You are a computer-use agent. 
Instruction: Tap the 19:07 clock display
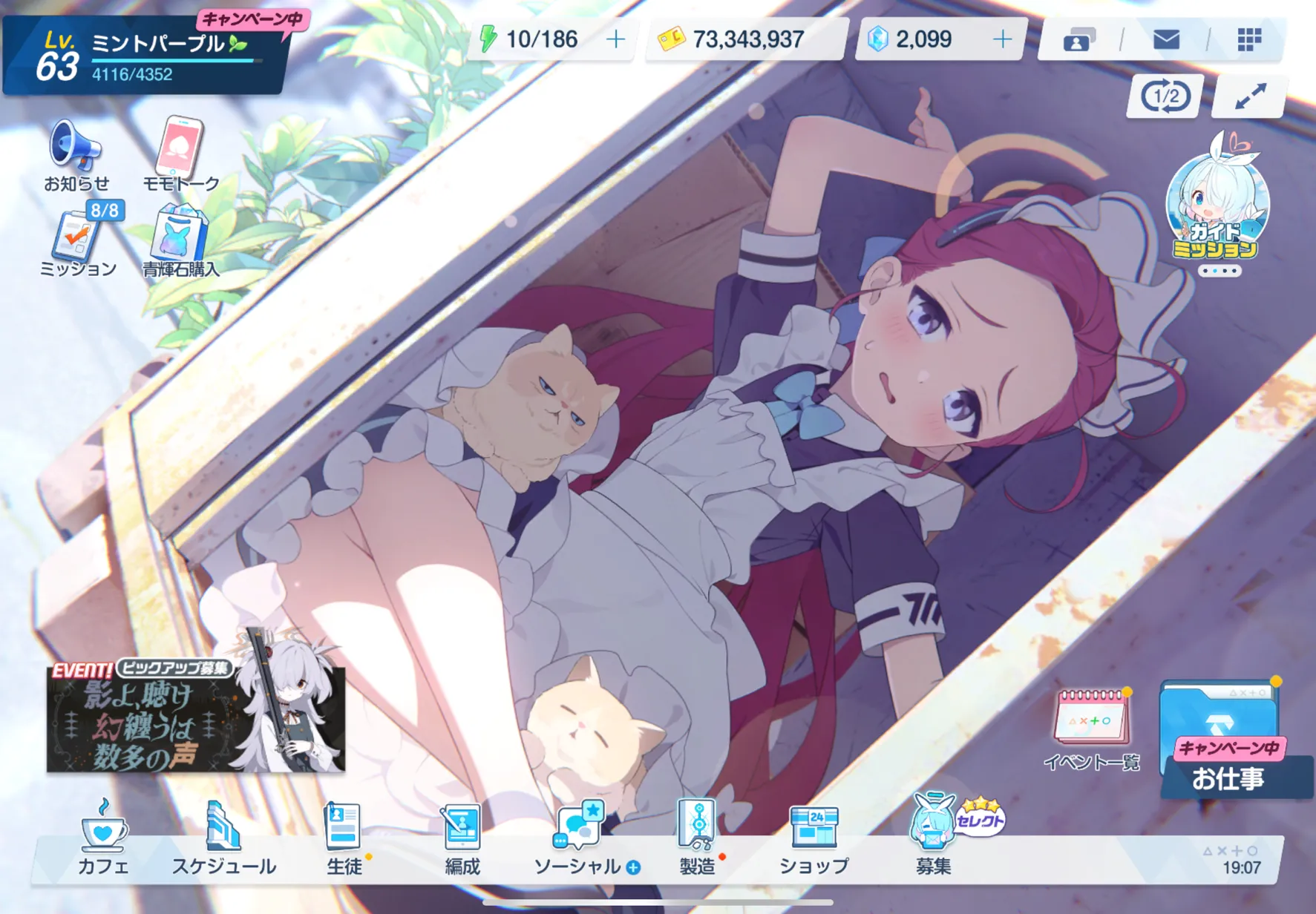click(1241, 867)
